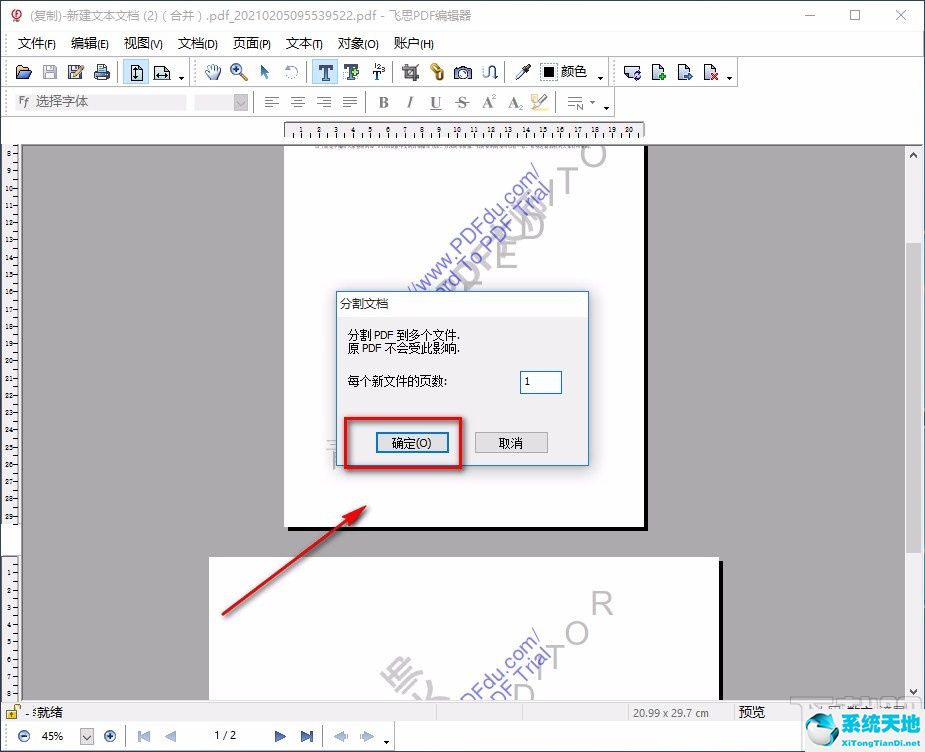Click 取消 to cancel the dialog
925x752 pixels.
point(511,443)
